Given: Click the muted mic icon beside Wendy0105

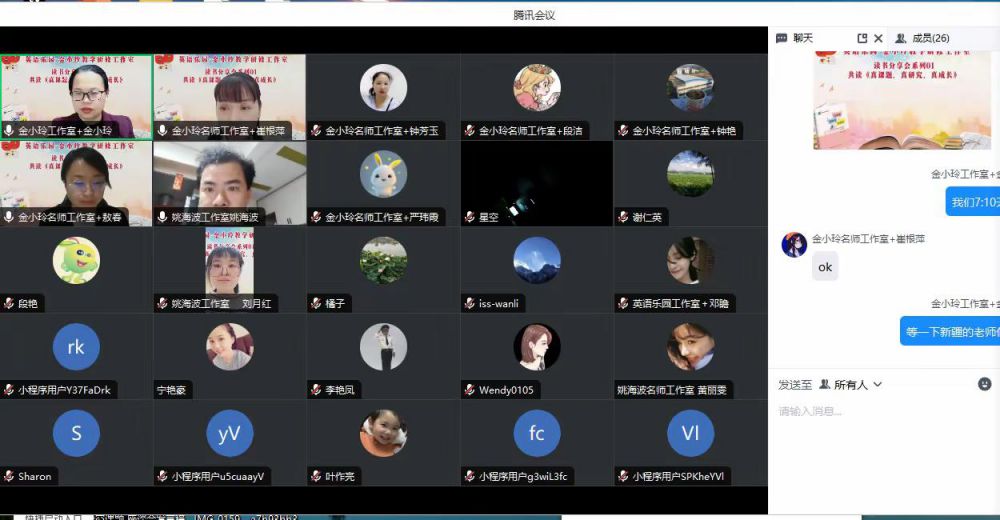Looking at the screenshot, I should click(x=469, y=390).
